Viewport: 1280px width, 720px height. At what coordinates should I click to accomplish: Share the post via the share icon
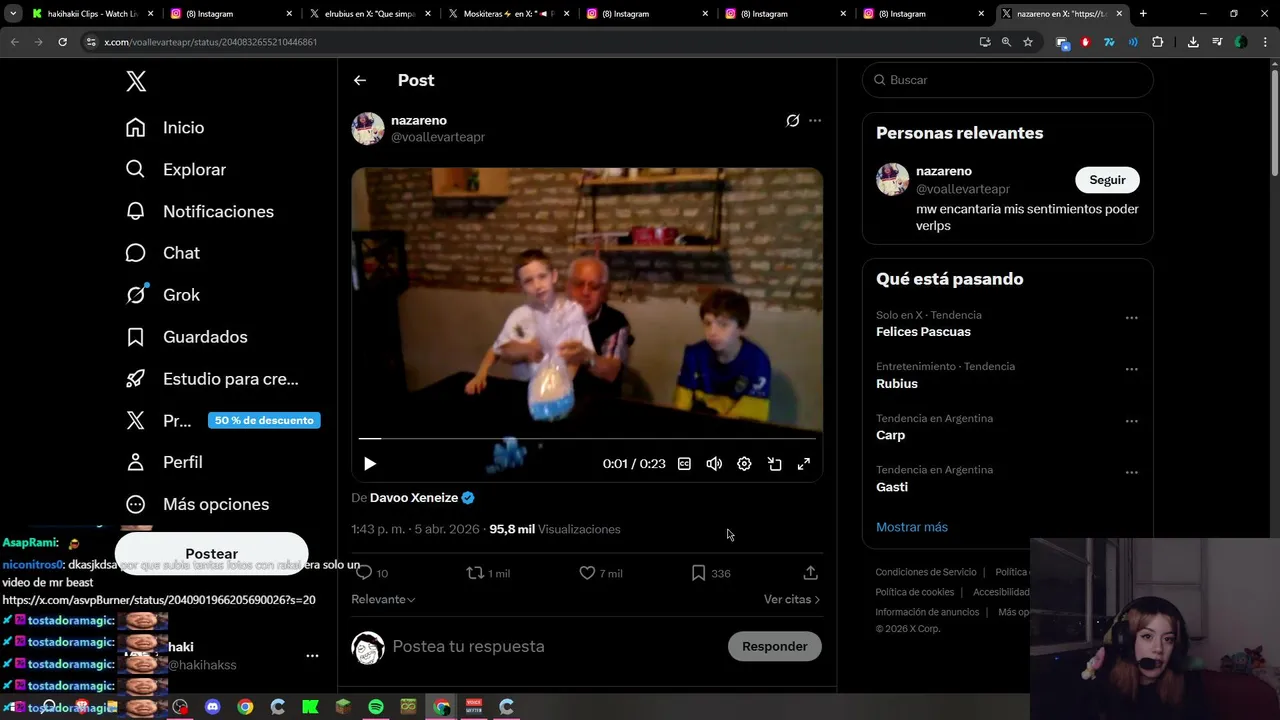[811, 573]
